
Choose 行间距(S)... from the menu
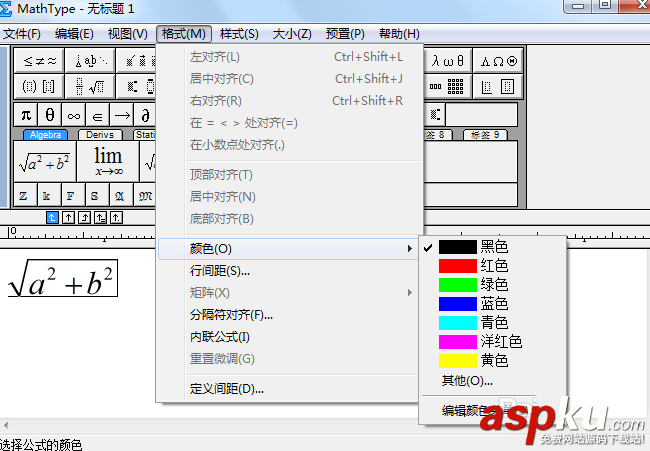tap(289, 271)
